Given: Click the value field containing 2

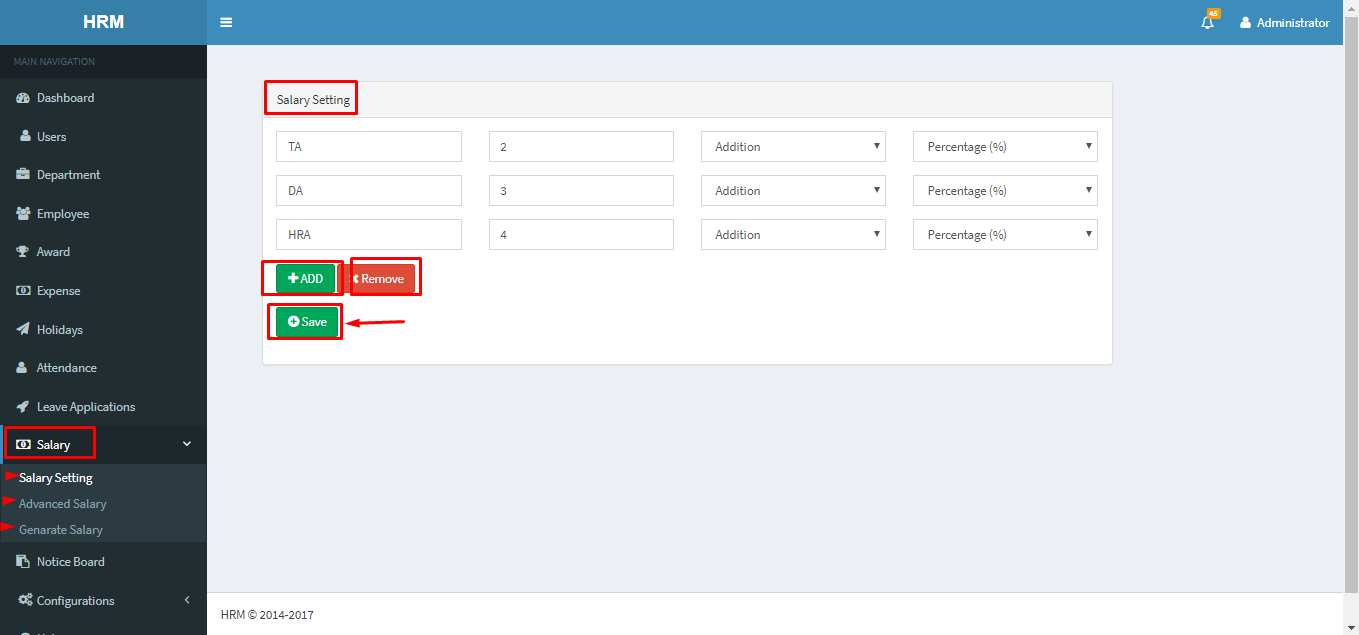Looking at the screenshot, I should (x=581, y=146).
